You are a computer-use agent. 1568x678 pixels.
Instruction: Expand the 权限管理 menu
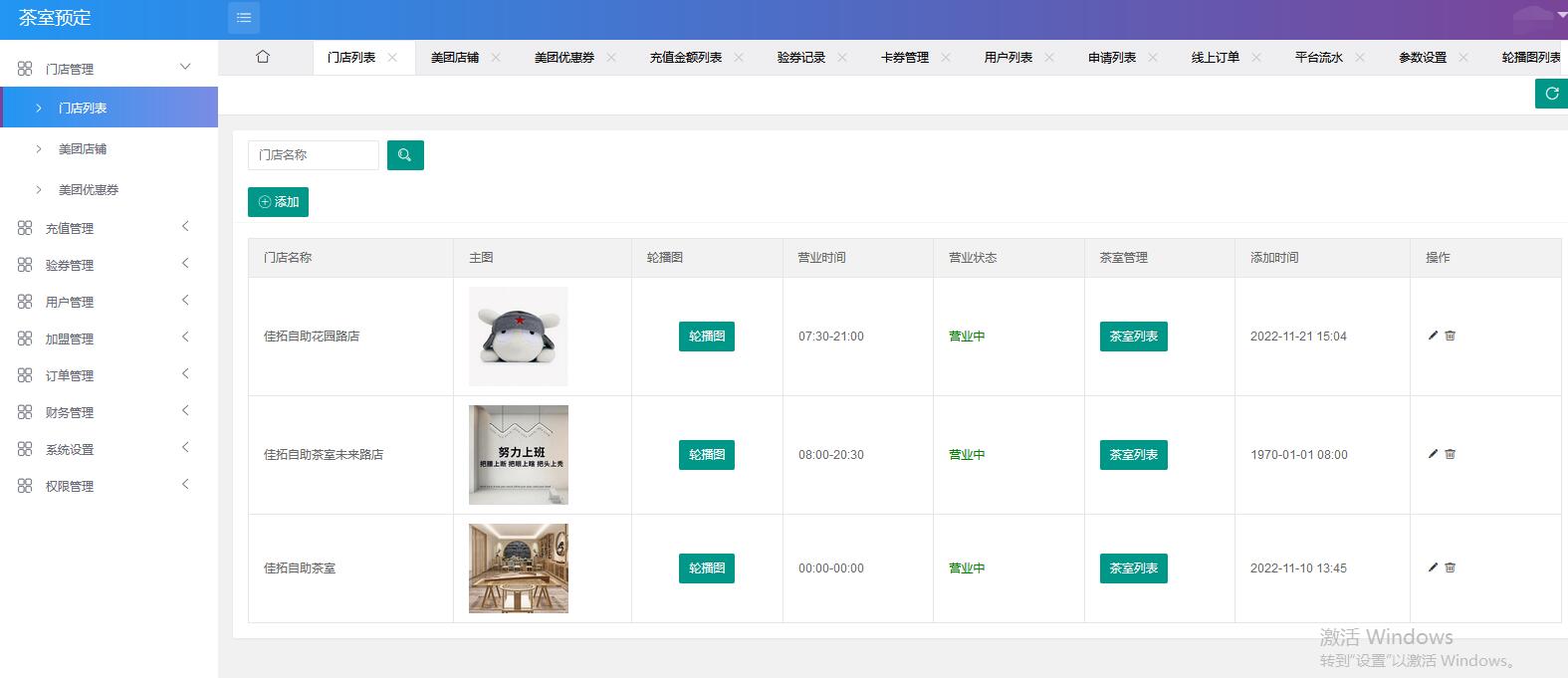(185, 485)
